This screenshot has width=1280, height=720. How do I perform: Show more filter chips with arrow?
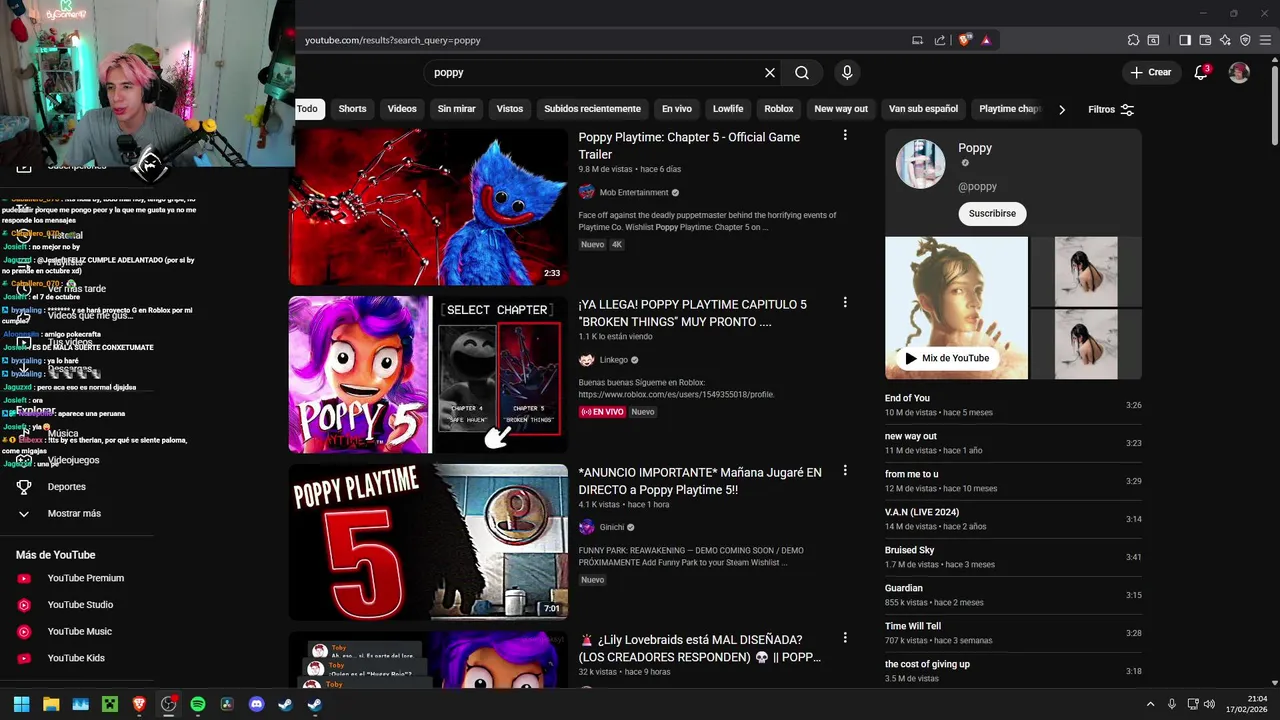[x=1062, y=110]
